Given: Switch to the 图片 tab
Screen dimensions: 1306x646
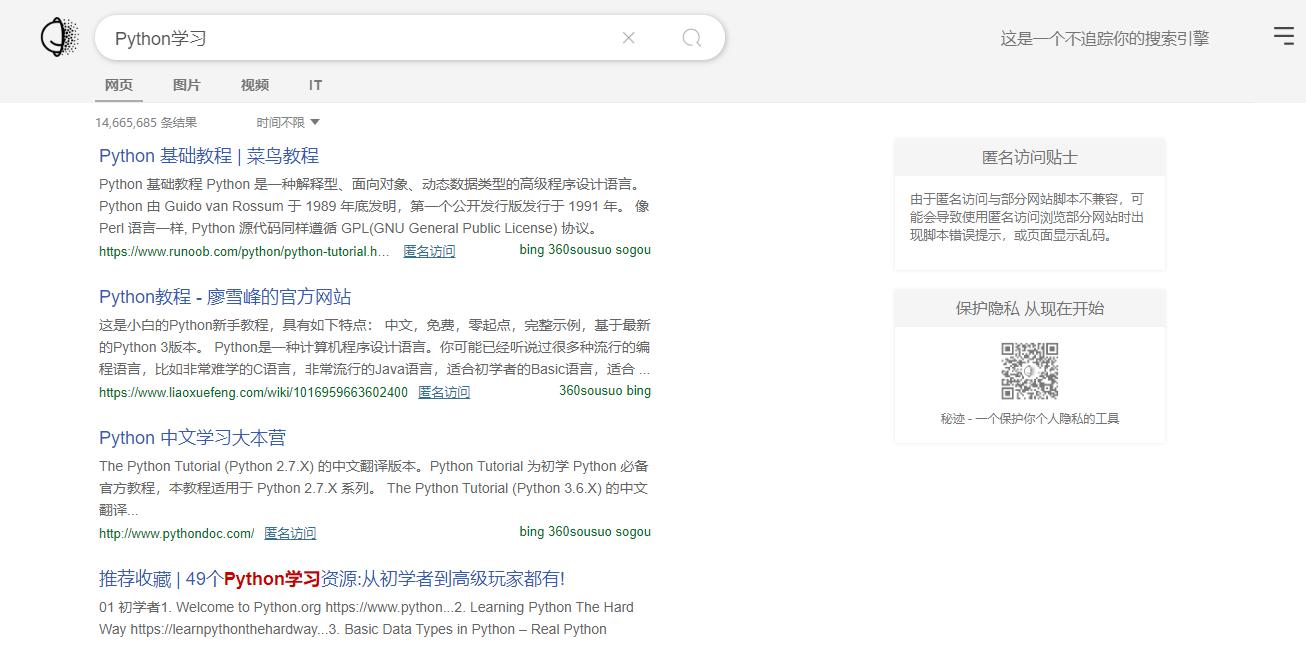Looking at the screenshot, I should 187,85.
